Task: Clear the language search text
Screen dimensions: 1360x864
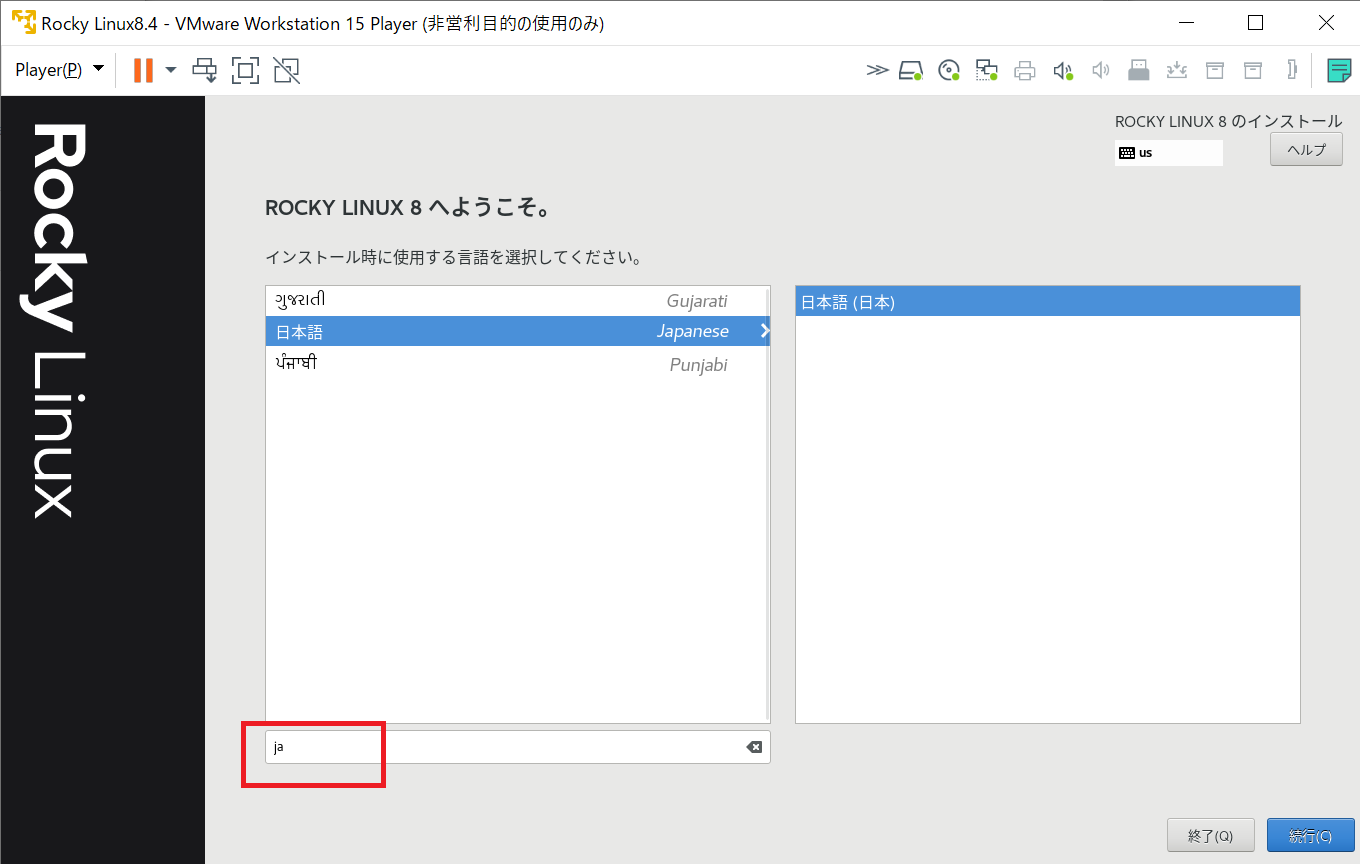Action: tap(754, 747)
